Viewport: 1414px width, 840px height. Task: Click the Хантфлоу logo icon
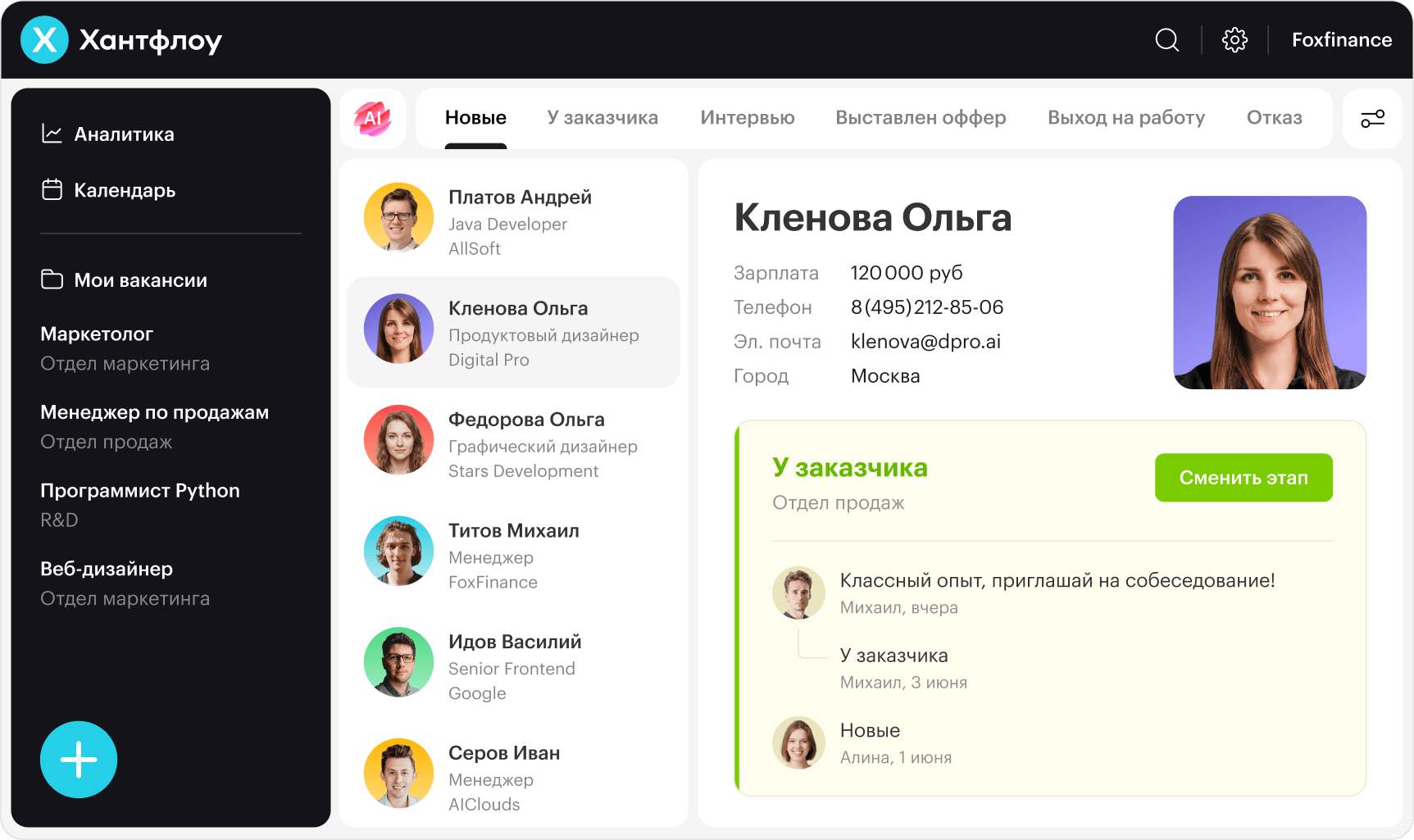(x=45, y=39)
